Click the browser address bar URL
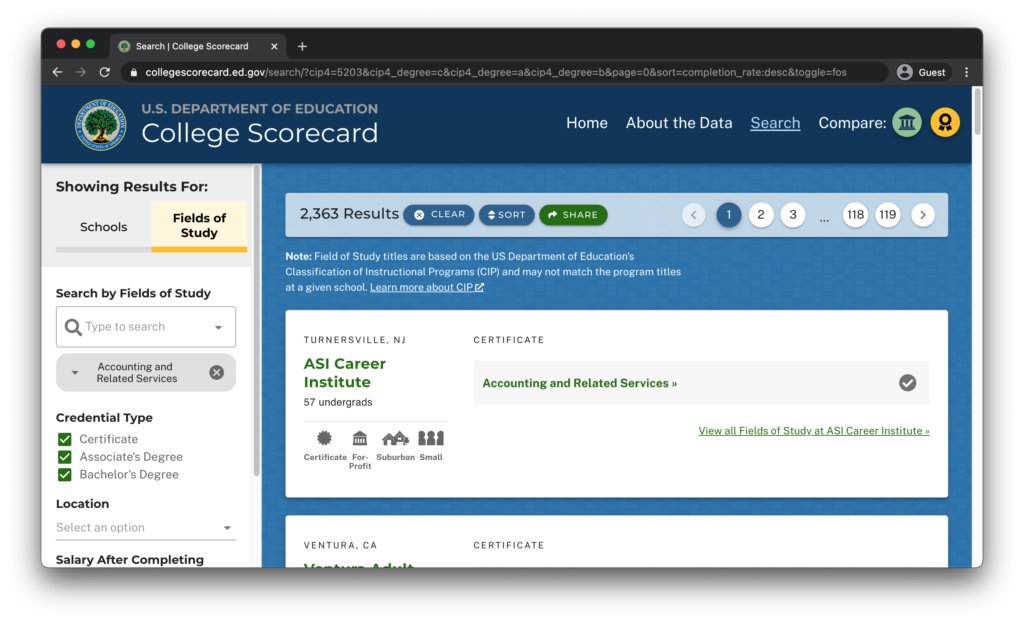 [496, 73]
